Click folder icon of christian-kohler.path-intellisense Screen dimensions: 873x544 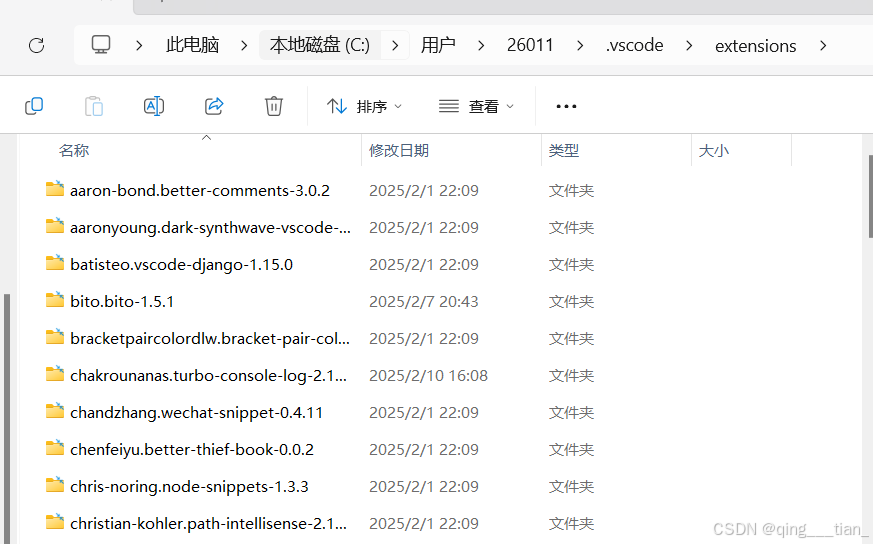coord(55,522)
